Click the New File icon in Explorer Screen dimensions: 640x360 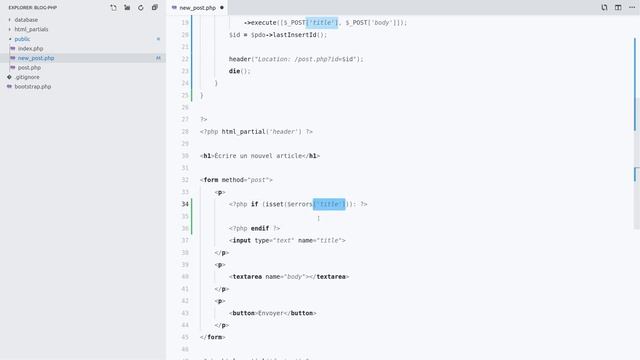(113, 7)
